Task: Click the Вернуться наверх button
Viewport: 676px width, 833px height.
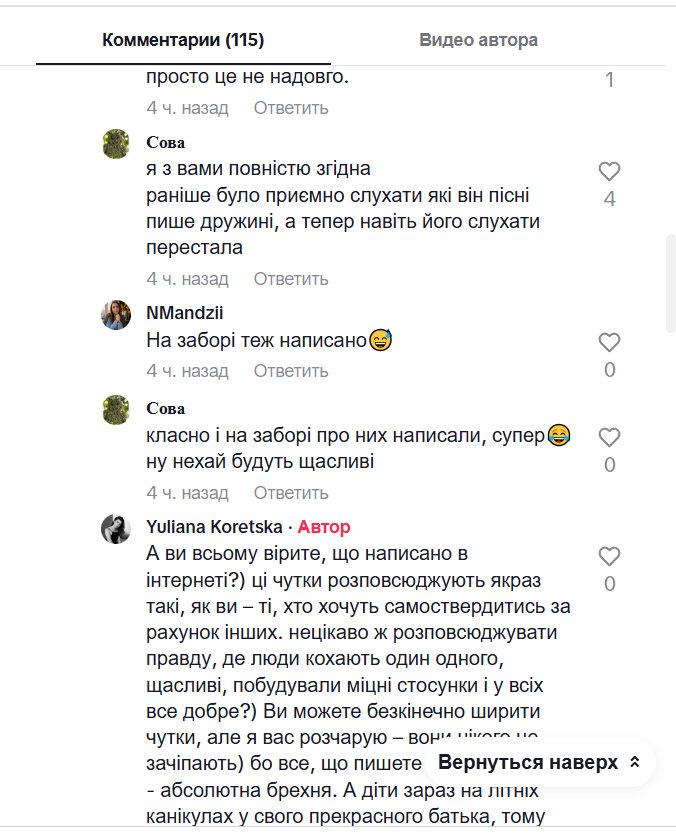Action: pos(528,761)
